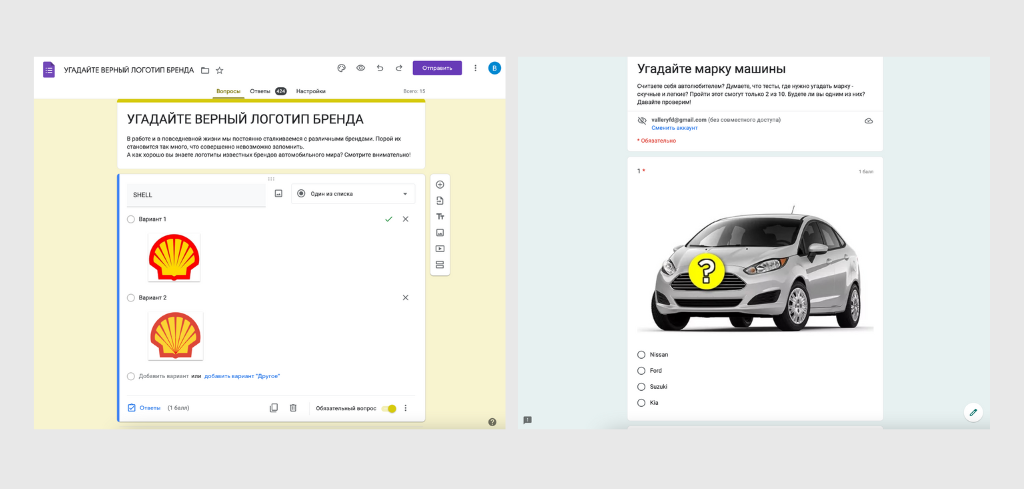Image resolution: width=1024 pixels, height=489 pixels.
Task: Open the three-dot more menu beside Отправить
Action: point(475,68)
